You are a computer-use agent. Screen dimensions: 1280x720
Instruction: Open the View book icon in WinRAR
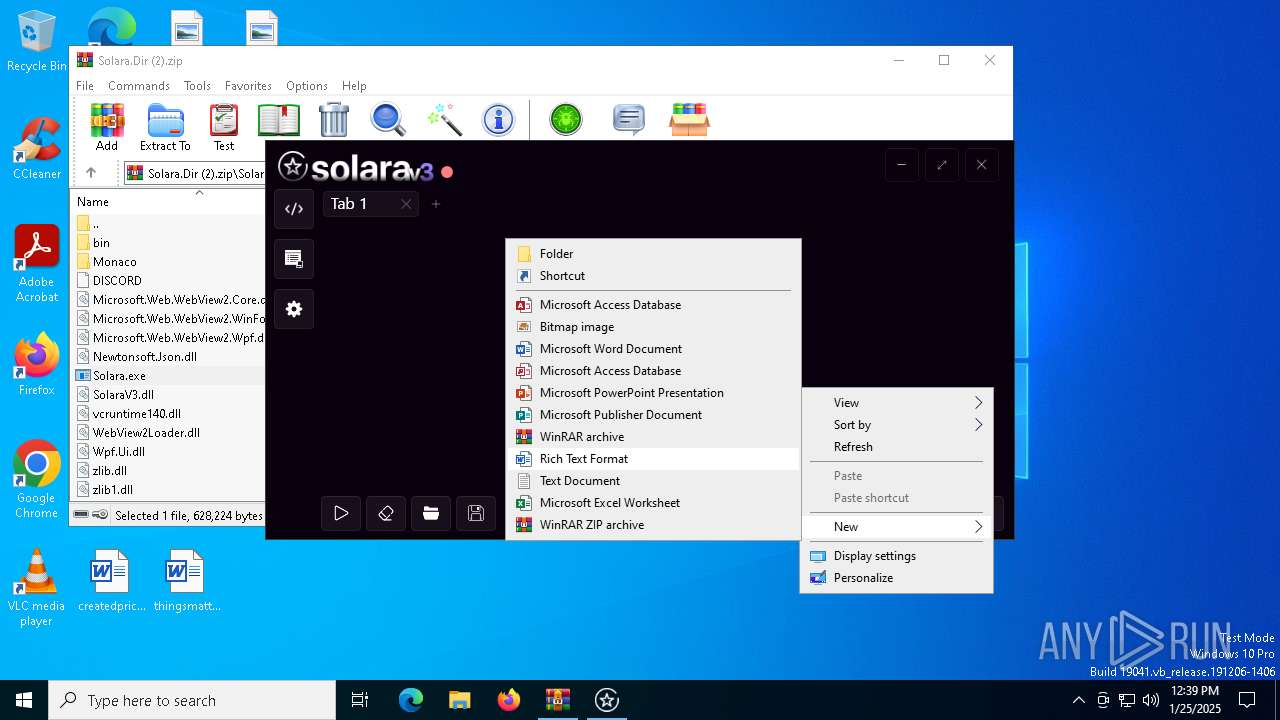coord(279,120)
